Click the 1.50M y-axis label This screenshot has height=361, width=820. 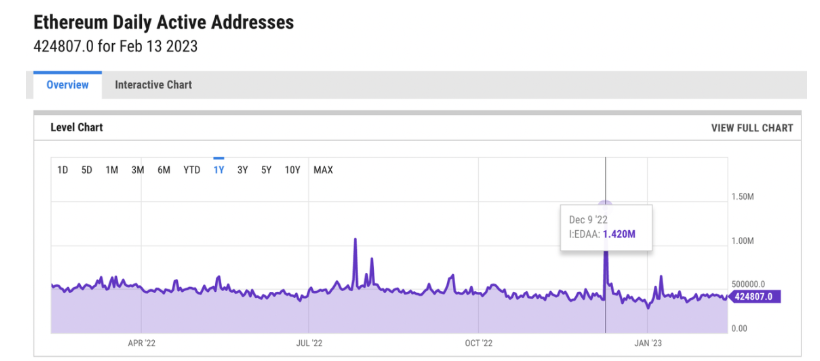742,197
